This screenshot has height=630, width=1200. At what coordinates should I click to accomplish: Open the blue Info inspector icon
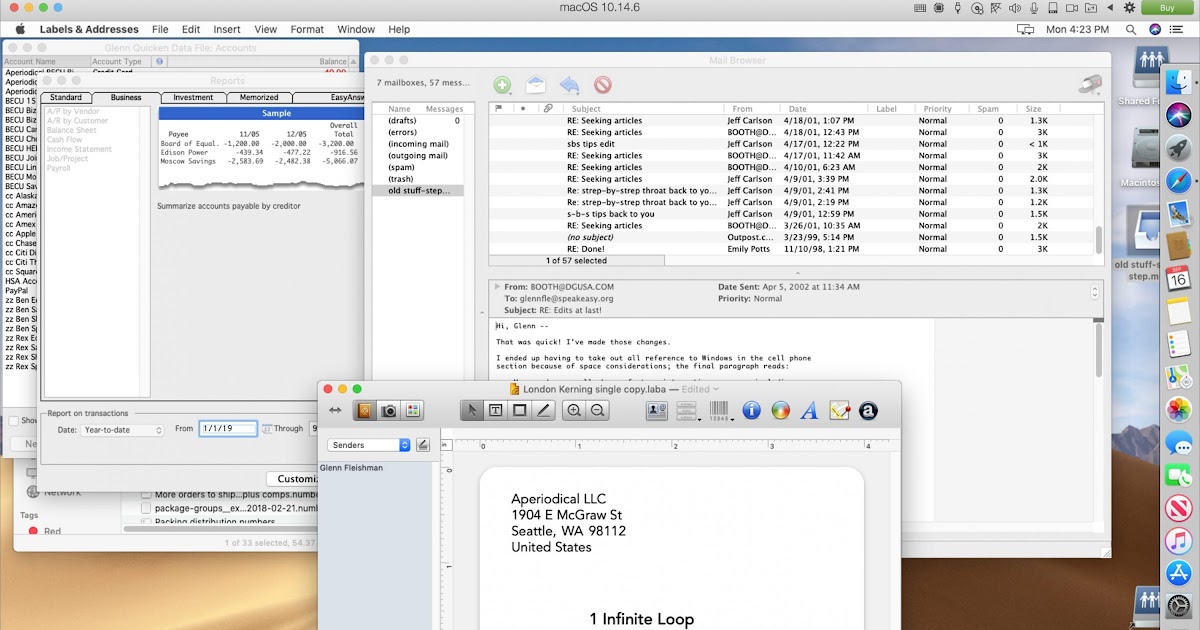pos(752,410)
